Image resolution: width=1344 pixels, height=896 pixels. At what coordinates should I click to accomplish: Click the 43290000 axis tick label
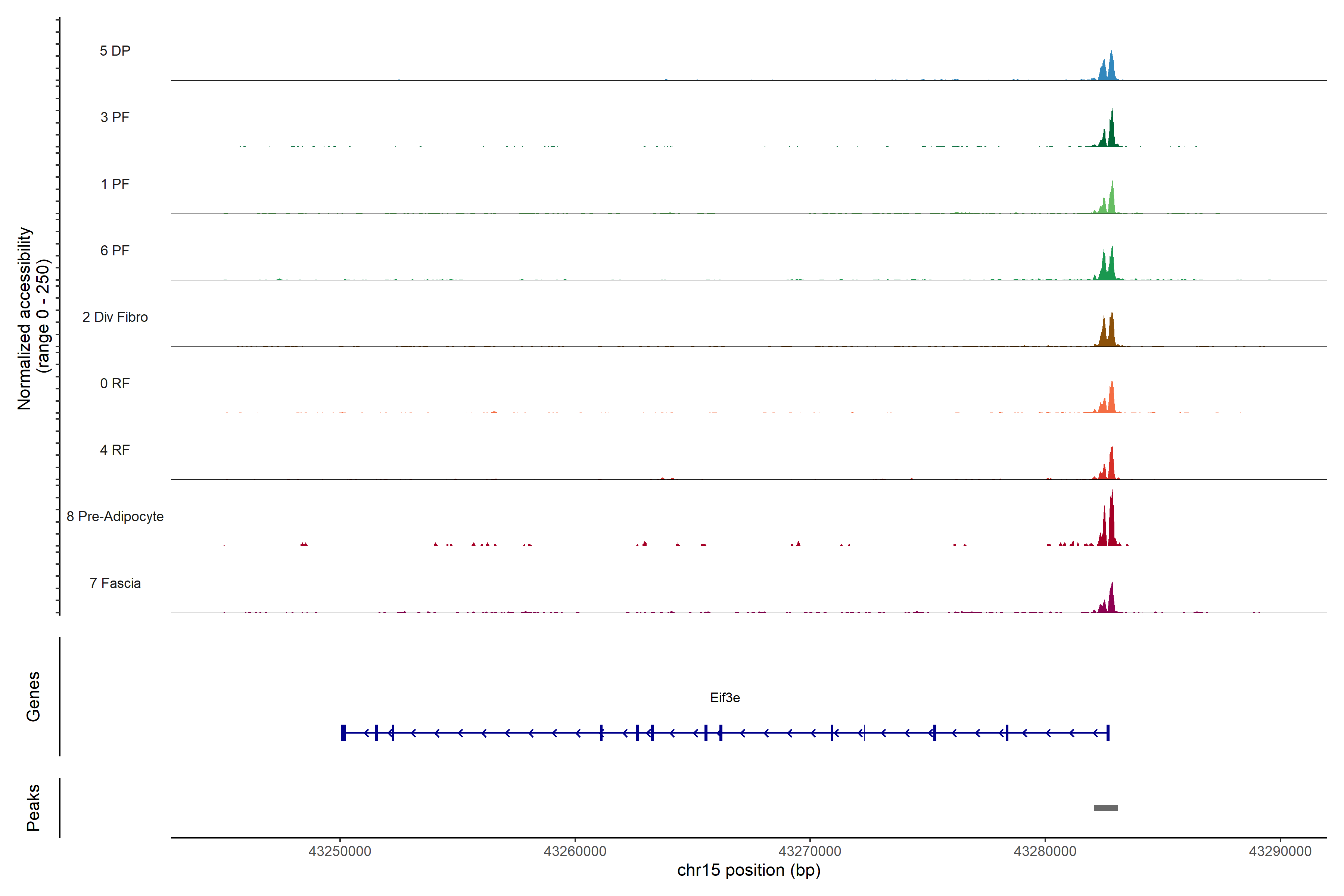[x=1280, y=852]
